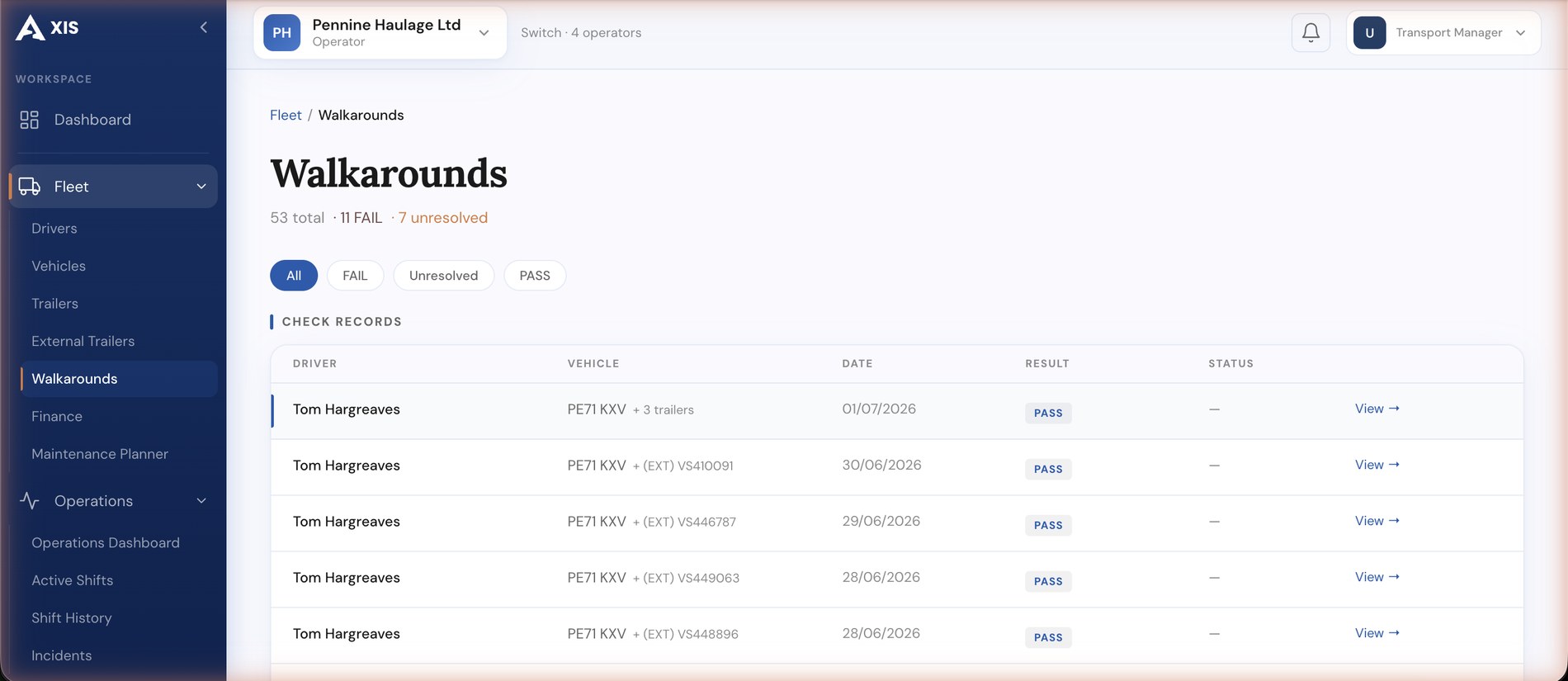1568x681 pixels.
Task: Open Maintenance Planner in sidebar
Action: [100, 454]
